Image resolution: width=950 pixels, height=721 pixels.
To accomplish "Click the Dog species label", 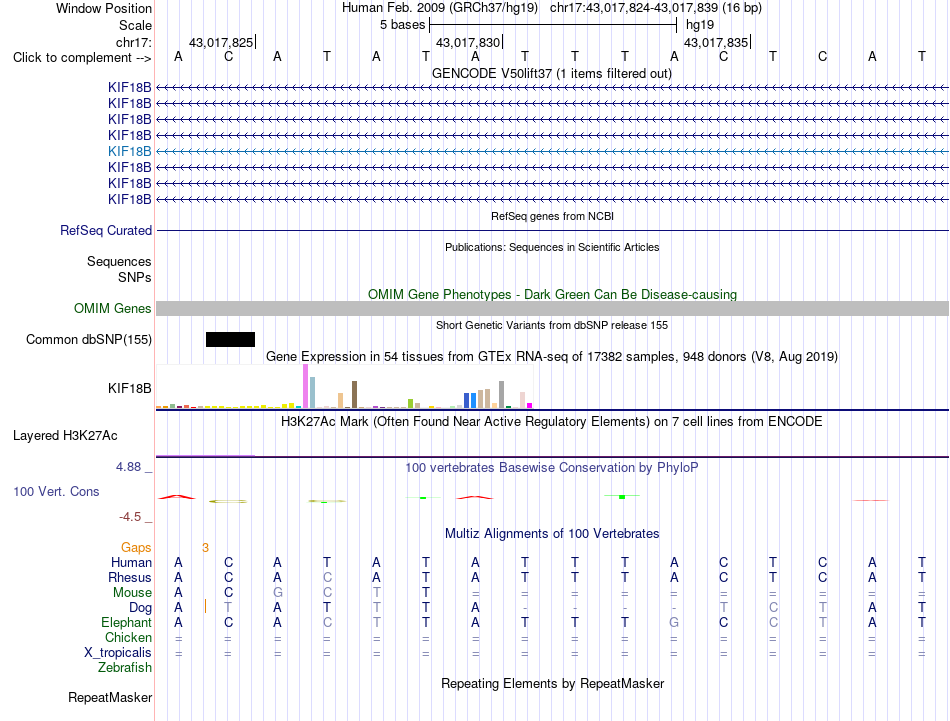I will 140,608.
